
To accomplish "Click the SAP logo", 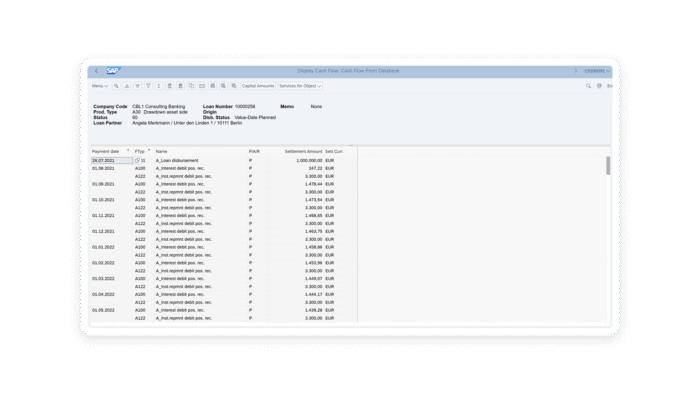I will (x=113, y=71).
